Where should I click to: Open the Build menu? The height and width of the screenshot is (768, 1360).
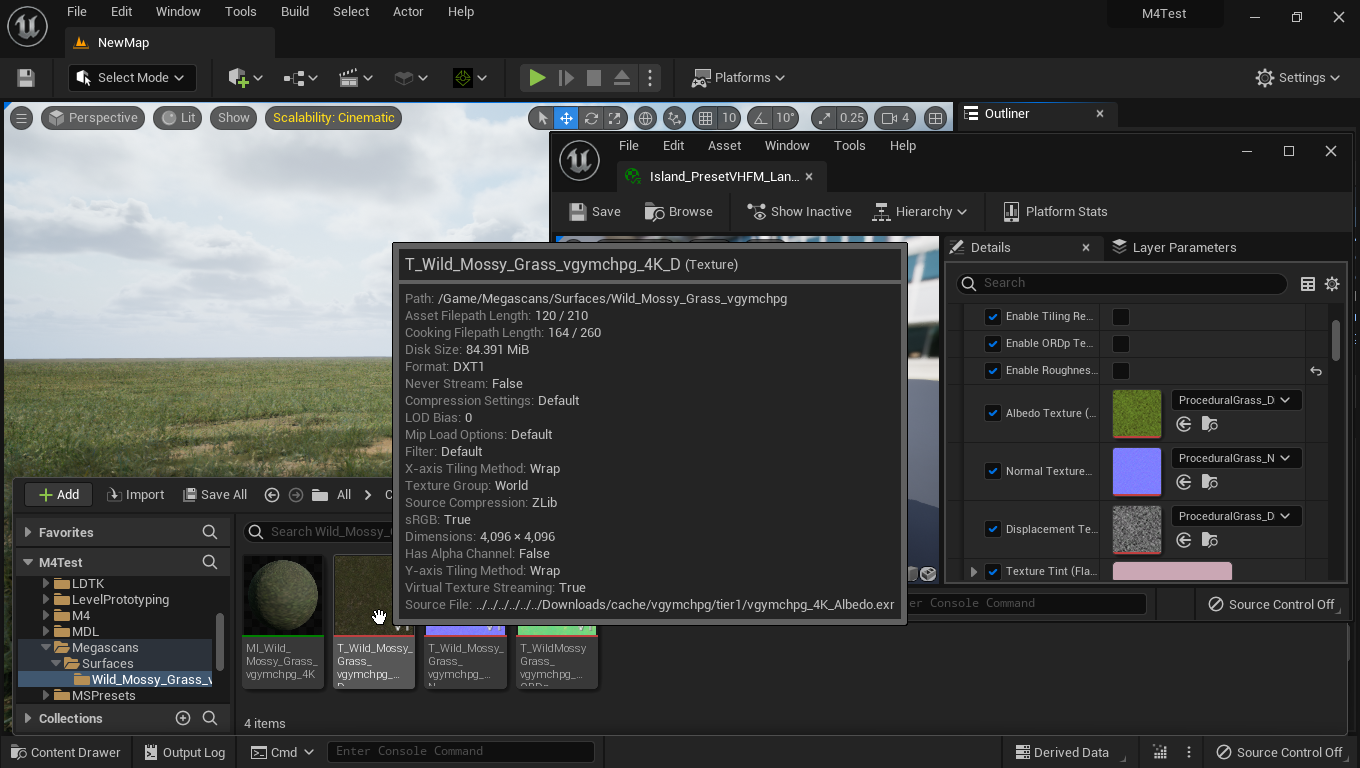[x=295, y=12]
